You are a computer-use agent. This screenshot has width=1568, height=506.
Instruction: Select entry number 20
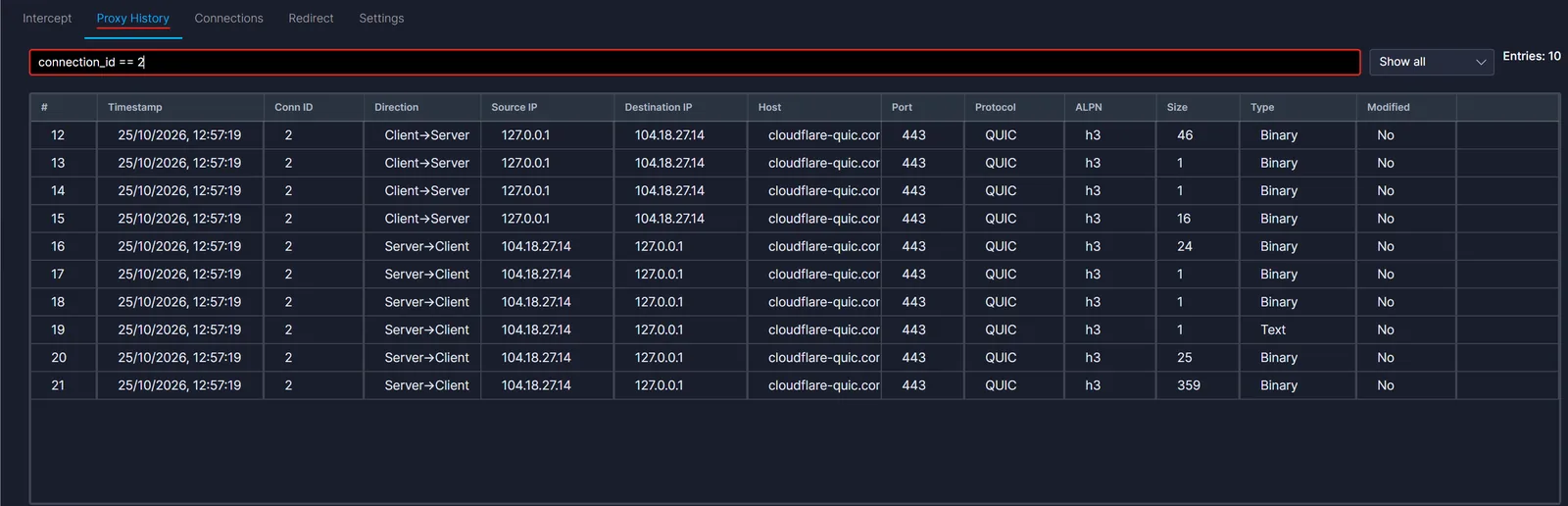(x=794, y=357)
